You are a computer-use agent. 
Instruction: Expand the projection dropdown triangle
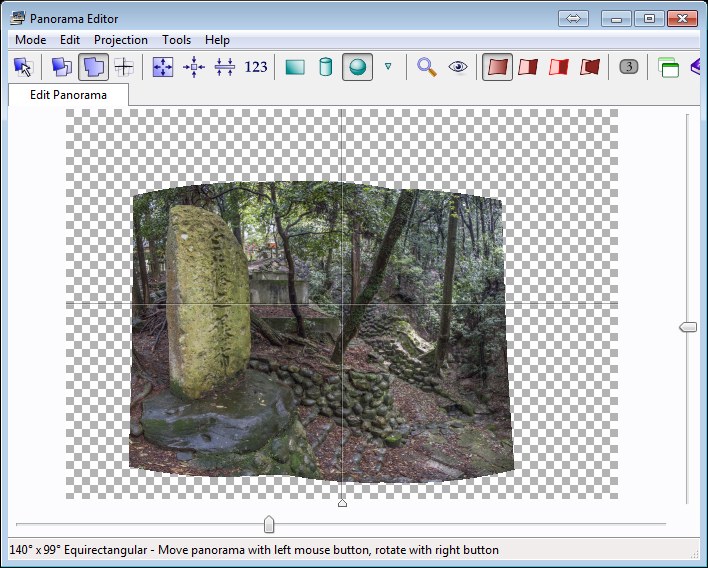pyautogui.click(x=387, y=67)
